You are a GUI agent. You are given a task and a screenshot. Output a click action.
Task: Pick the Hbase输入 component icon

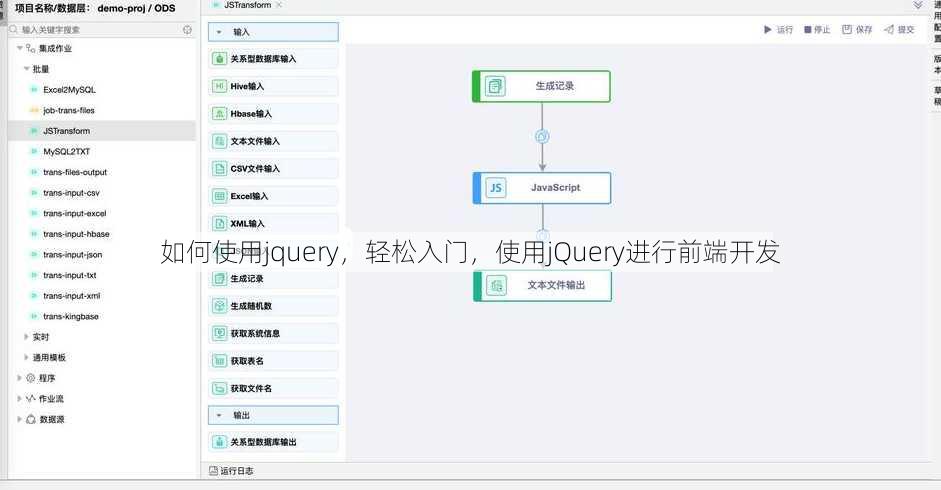pos(220,113)
